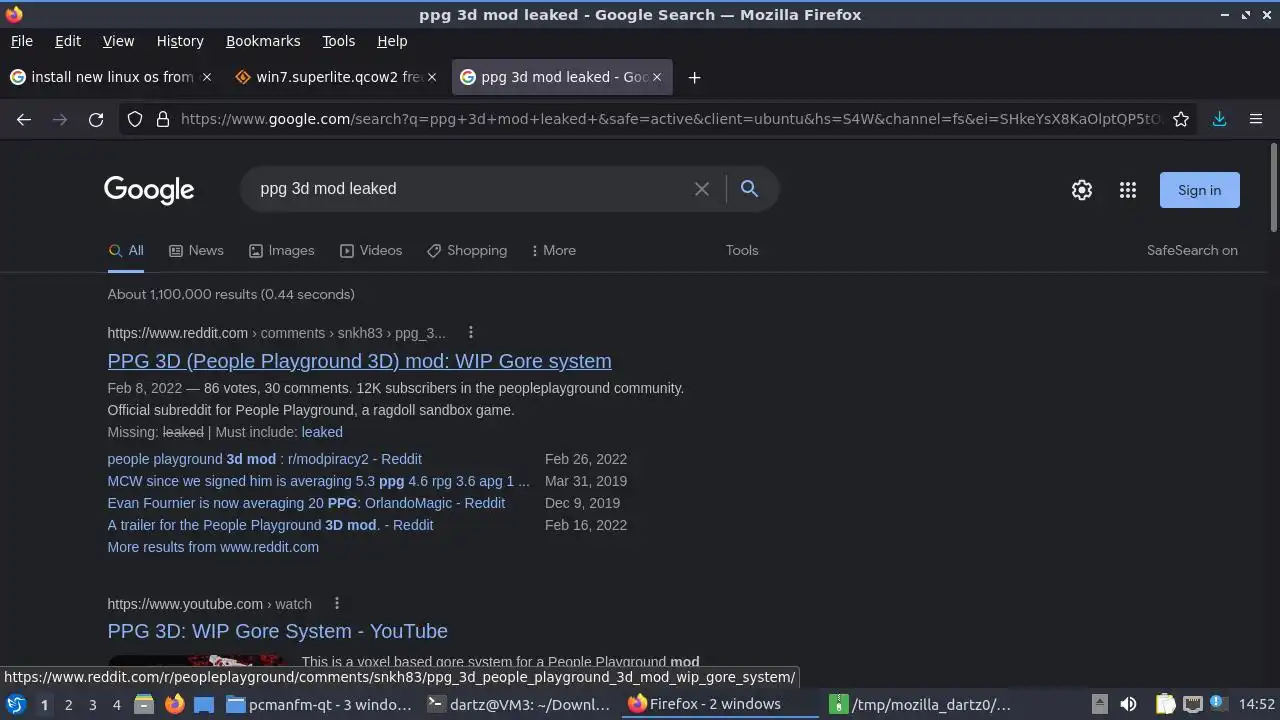
Task: Open options dots next to youtube.com result
Action: 337,604
